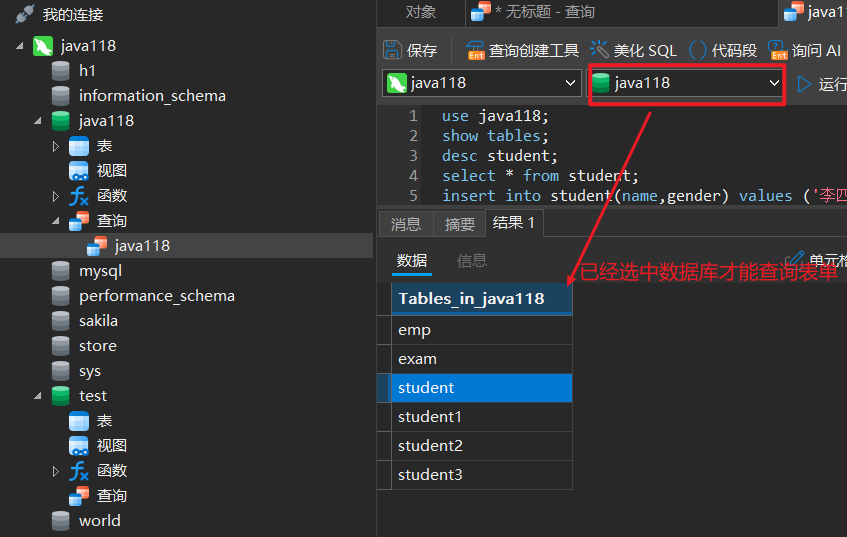Collapse the java118 database node
The height and width of the screenshot is (537, 847).
tap(38, 121)
